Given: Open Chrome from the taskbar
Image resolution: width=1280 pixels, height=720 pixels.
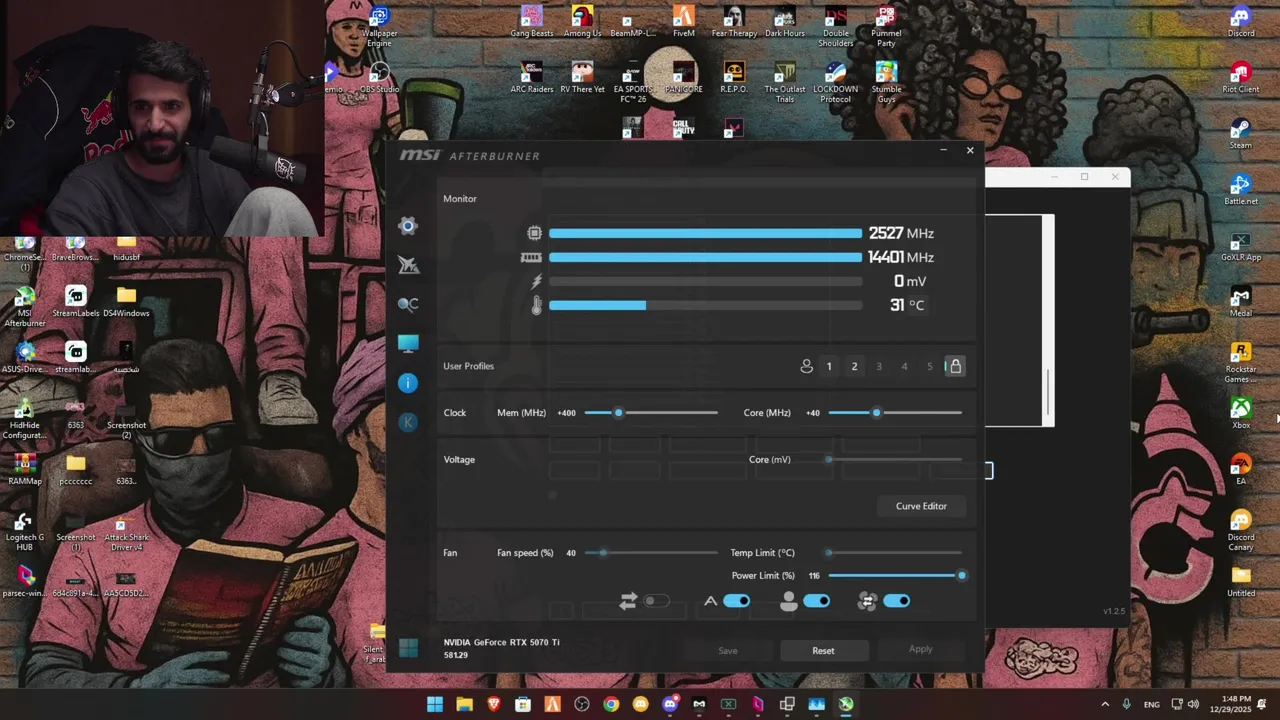Looking at the screenshot, I should [x=611, y=704].
